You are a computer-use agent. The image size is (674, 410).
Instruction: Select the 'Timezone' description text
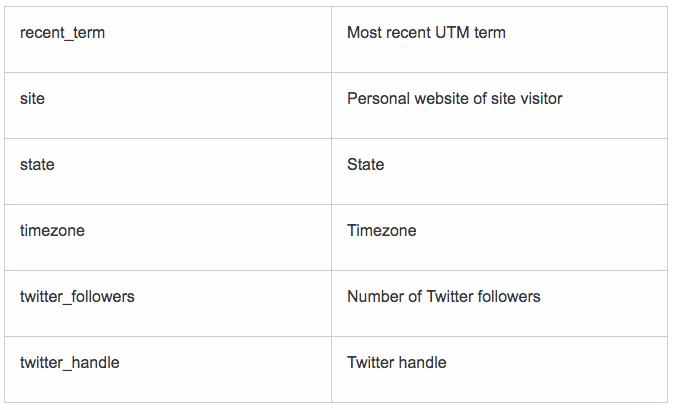(x=381, y=230)
